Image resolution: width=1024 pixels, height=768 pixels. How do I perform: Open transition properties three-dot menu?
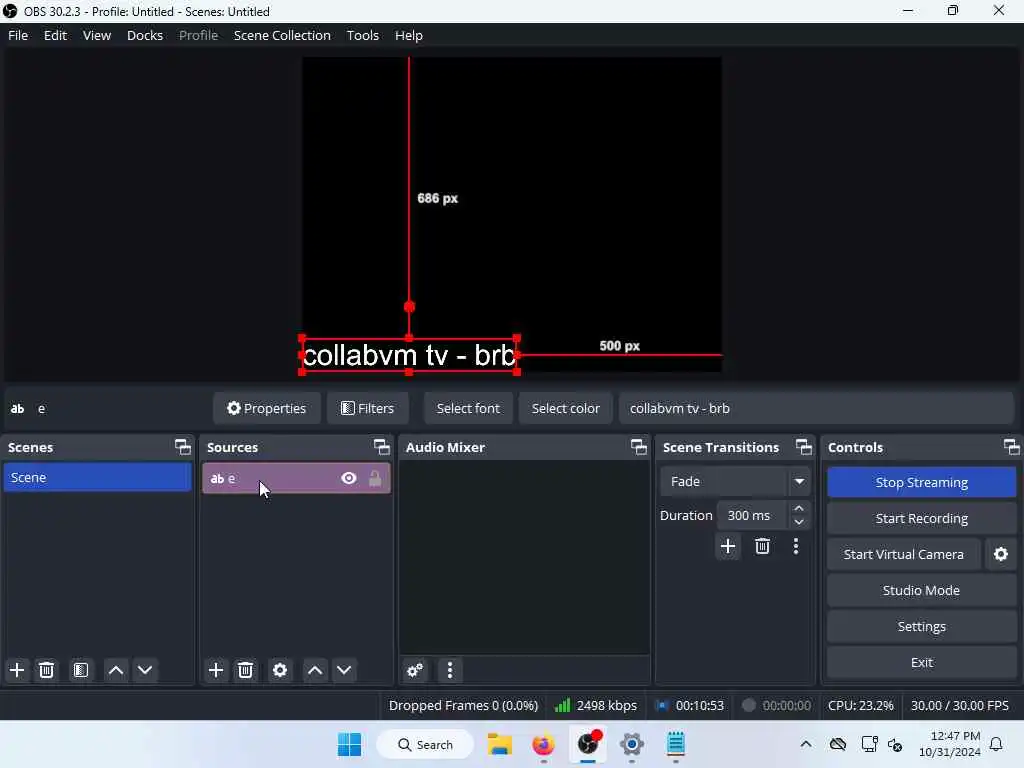click(795, 546)
